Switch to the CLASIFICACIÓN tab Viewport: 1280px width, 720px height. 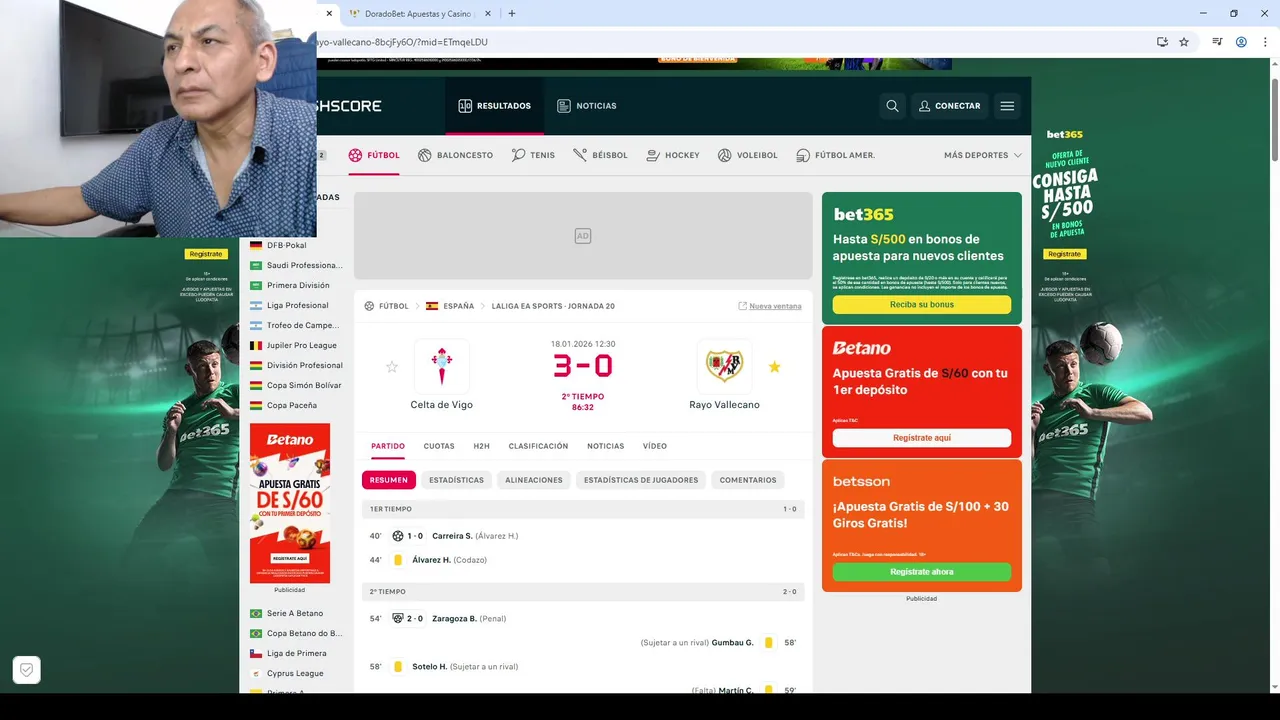(538, 446)
